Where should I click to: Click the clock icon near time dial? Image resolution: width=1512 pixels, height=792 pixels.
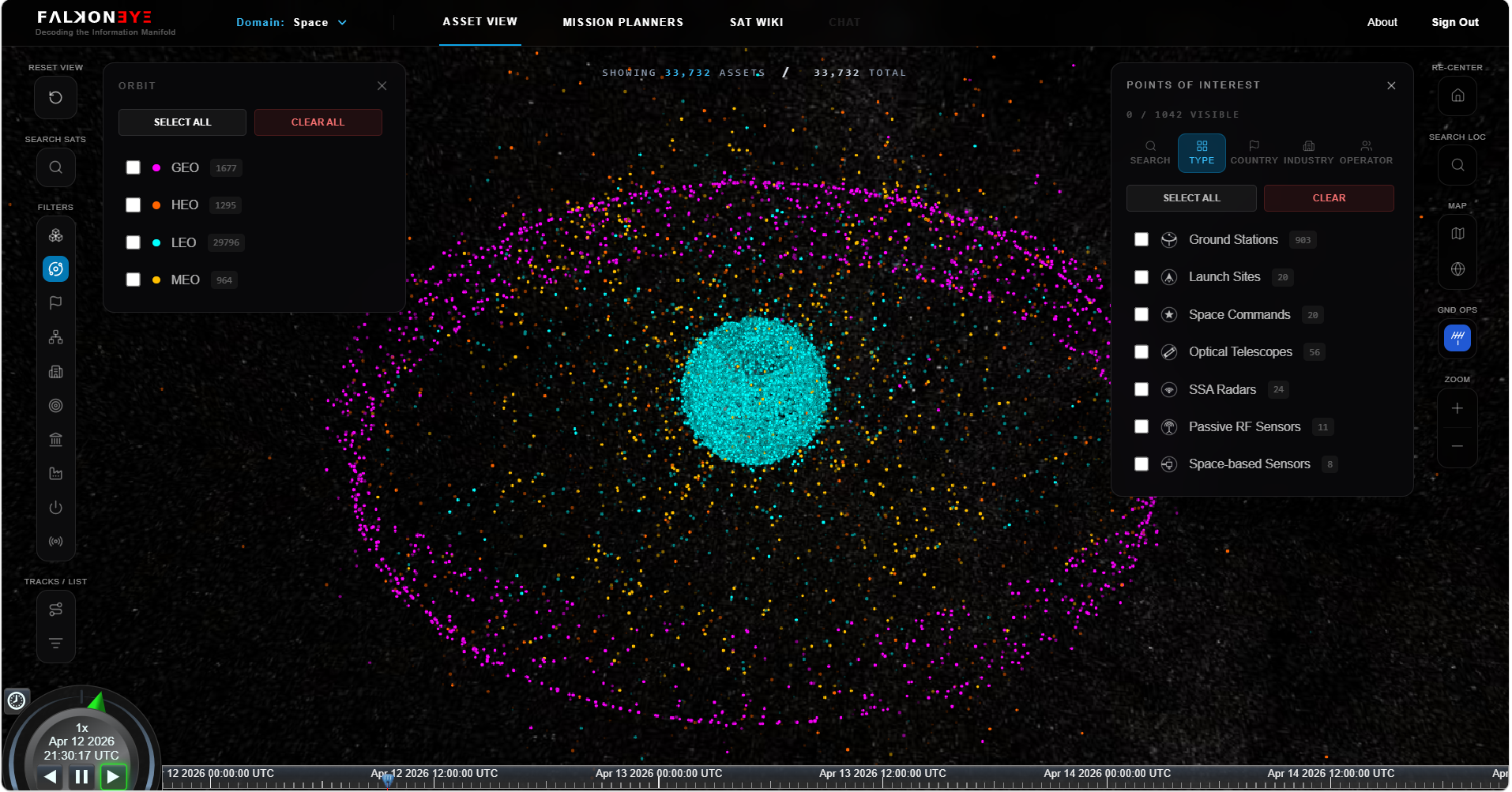click(17, 700)
